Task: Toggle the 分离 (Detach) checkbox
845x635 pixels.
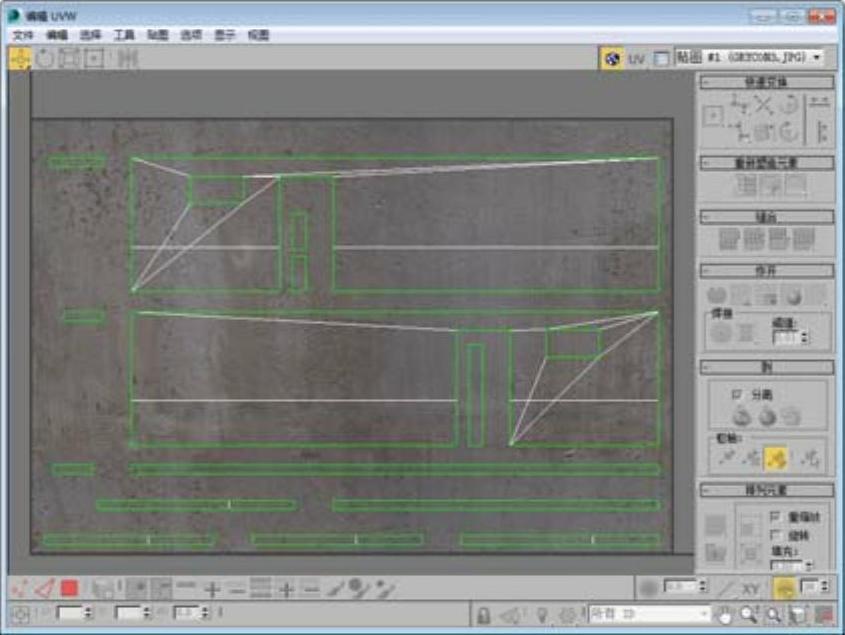Action: click(738, 395)
